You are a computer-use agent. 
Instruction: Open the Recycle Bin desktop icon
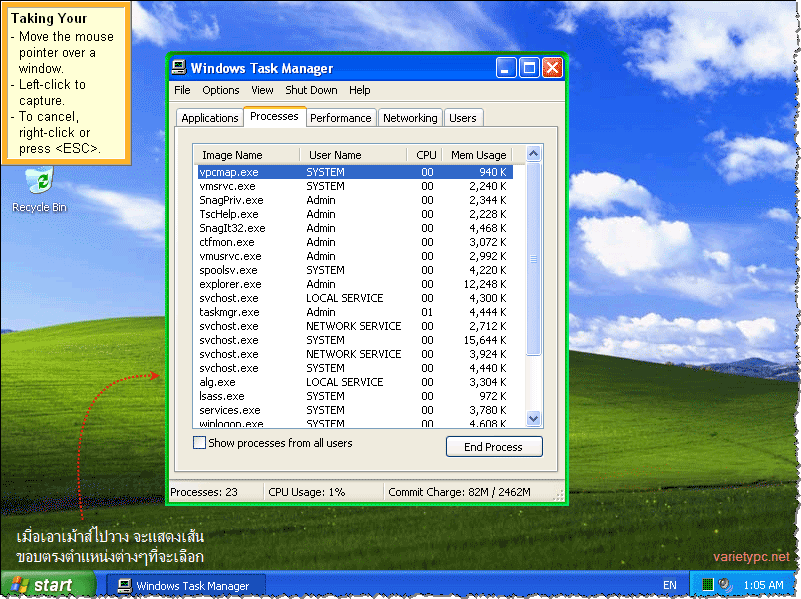(x=39, y=189)
